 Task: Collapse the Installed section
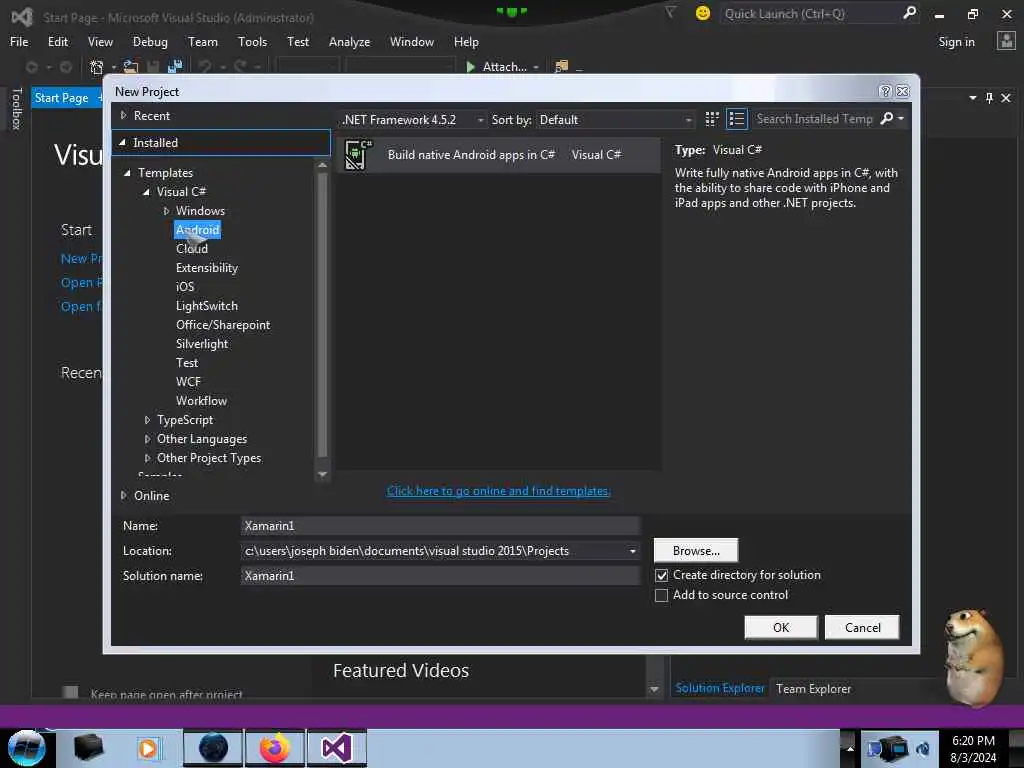(122, 142)
